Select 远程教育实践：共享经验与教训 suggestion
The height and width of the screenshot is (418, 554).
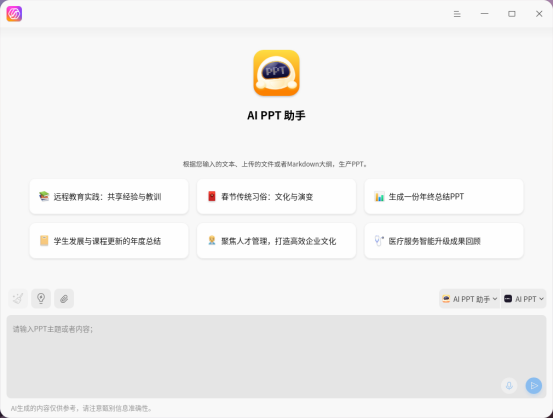[x=109, y=196]
